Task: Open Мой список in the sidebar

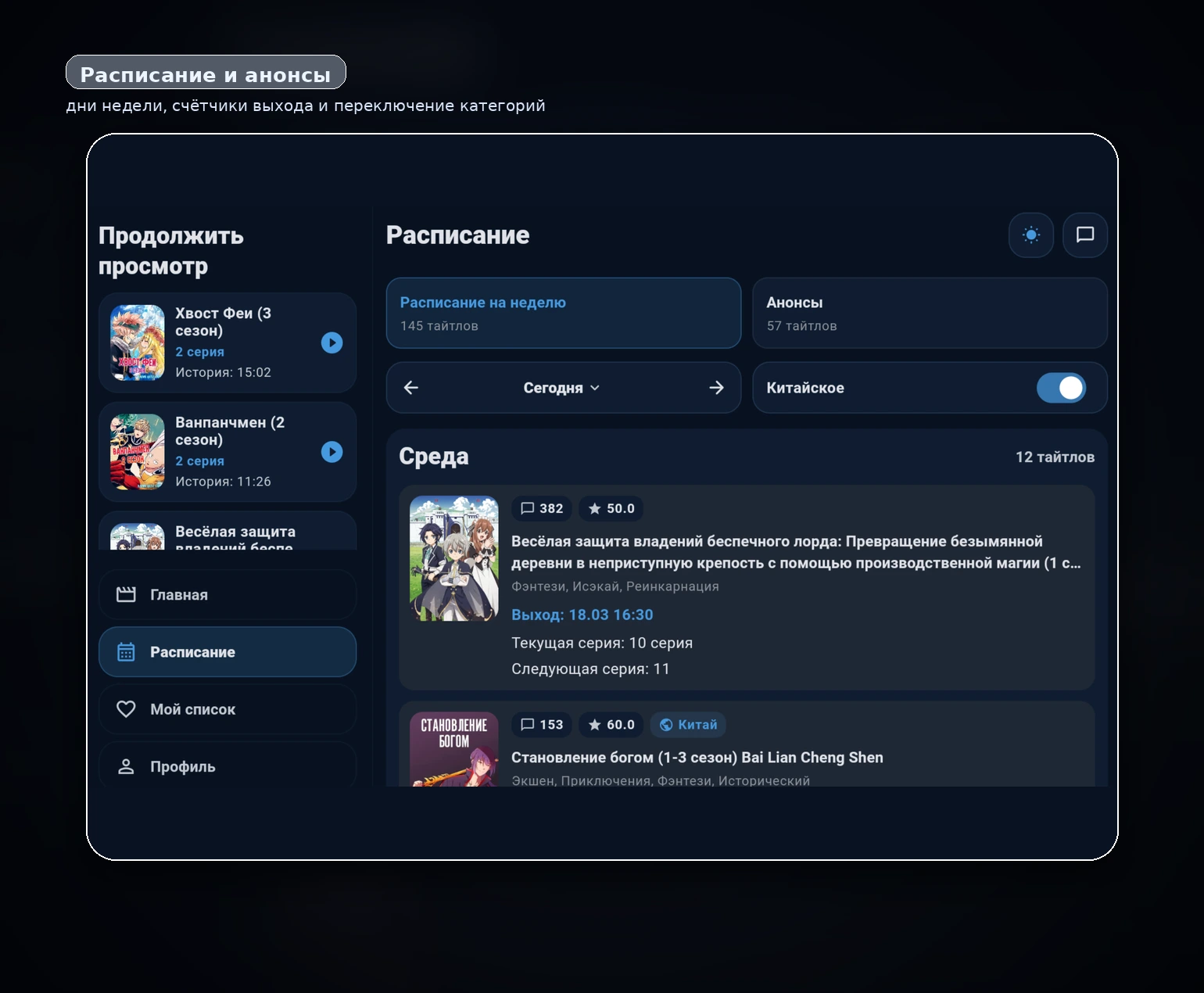Action: point(227,709)
